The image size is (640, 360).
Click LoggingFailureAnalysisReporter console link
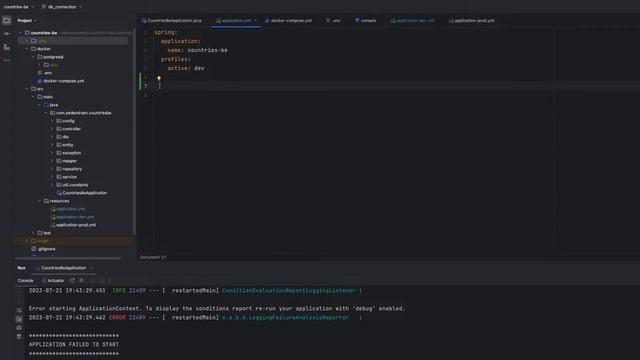click(x=285, y=318)
